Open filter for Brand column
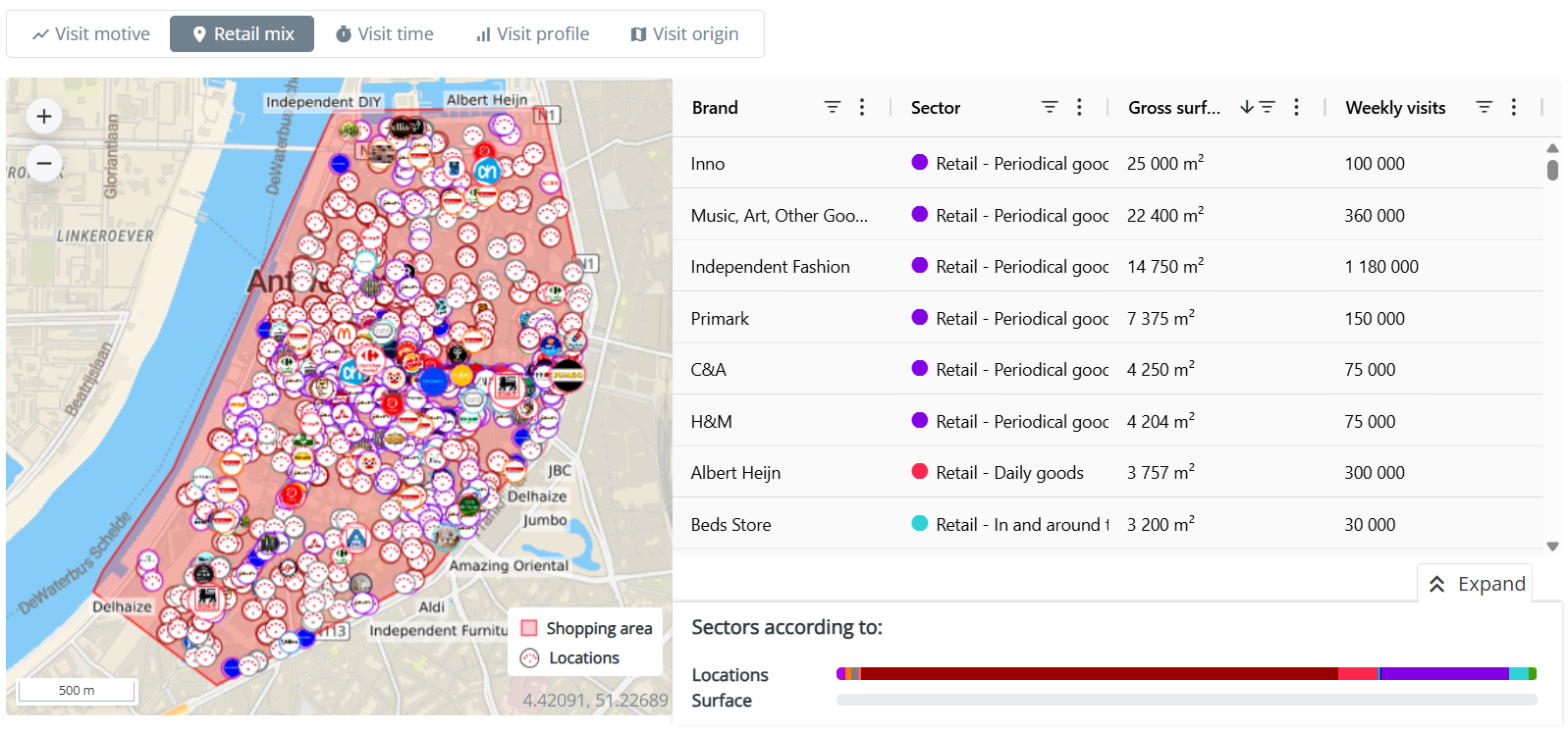Image resolution: width=1568 pixels, height=734 pixels. point(832,107)
